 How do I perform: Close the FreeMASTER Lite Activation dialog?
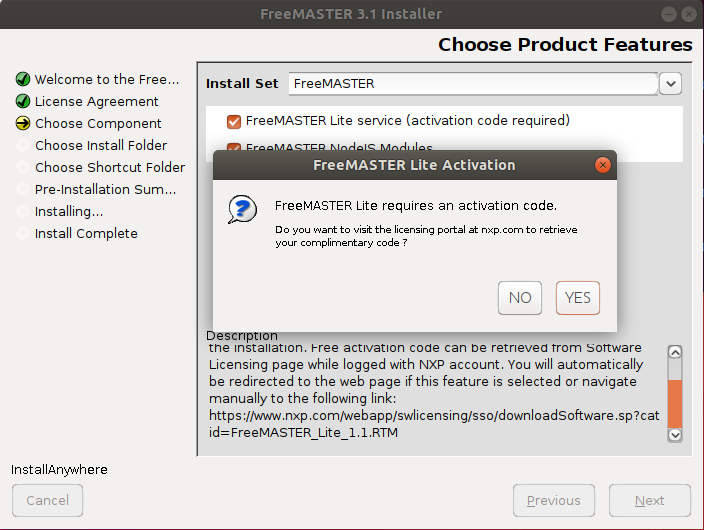tap(602, 165)
